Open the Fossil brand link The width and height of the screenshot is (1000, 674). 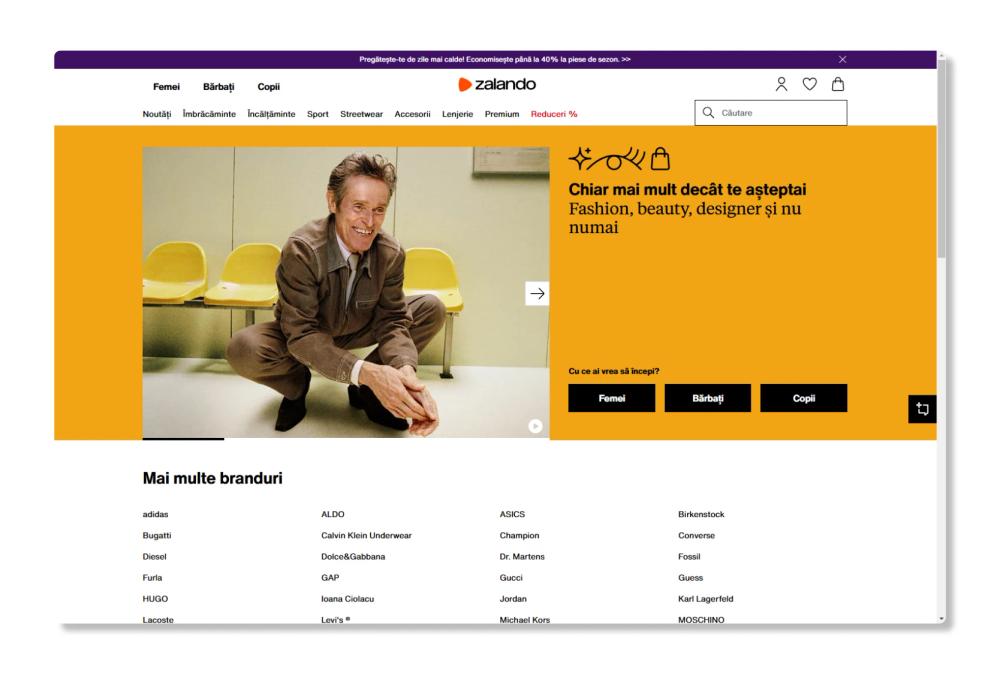click(689, 557)
